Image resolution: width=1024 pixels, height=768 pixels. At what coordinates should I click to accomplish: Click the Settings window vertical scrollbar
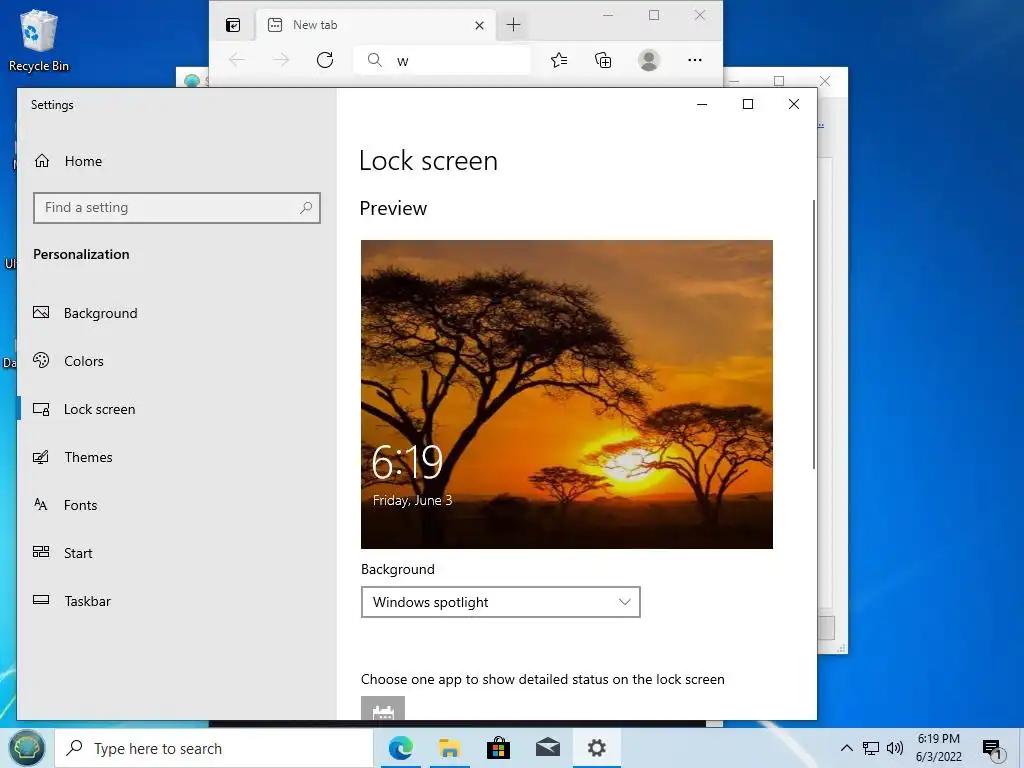pos(814,334)
